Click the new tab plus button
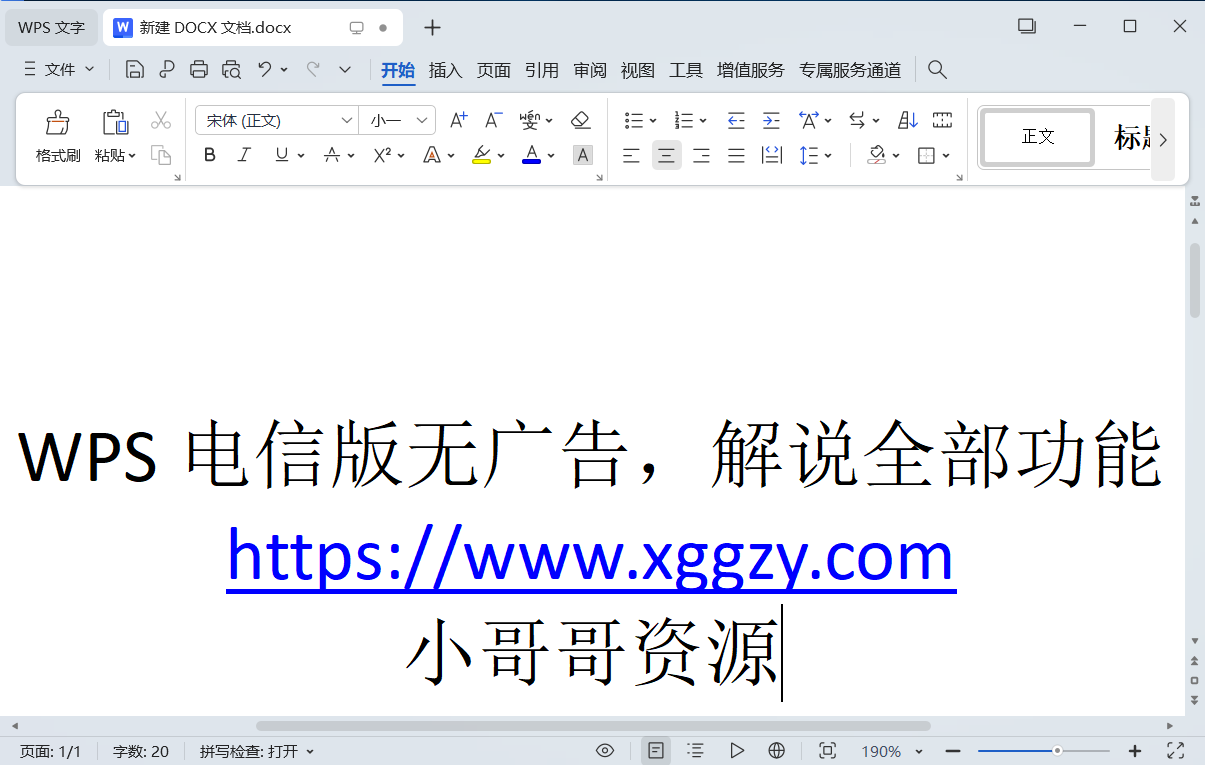Screen dimensions: 1205x765 pos(431,27)
